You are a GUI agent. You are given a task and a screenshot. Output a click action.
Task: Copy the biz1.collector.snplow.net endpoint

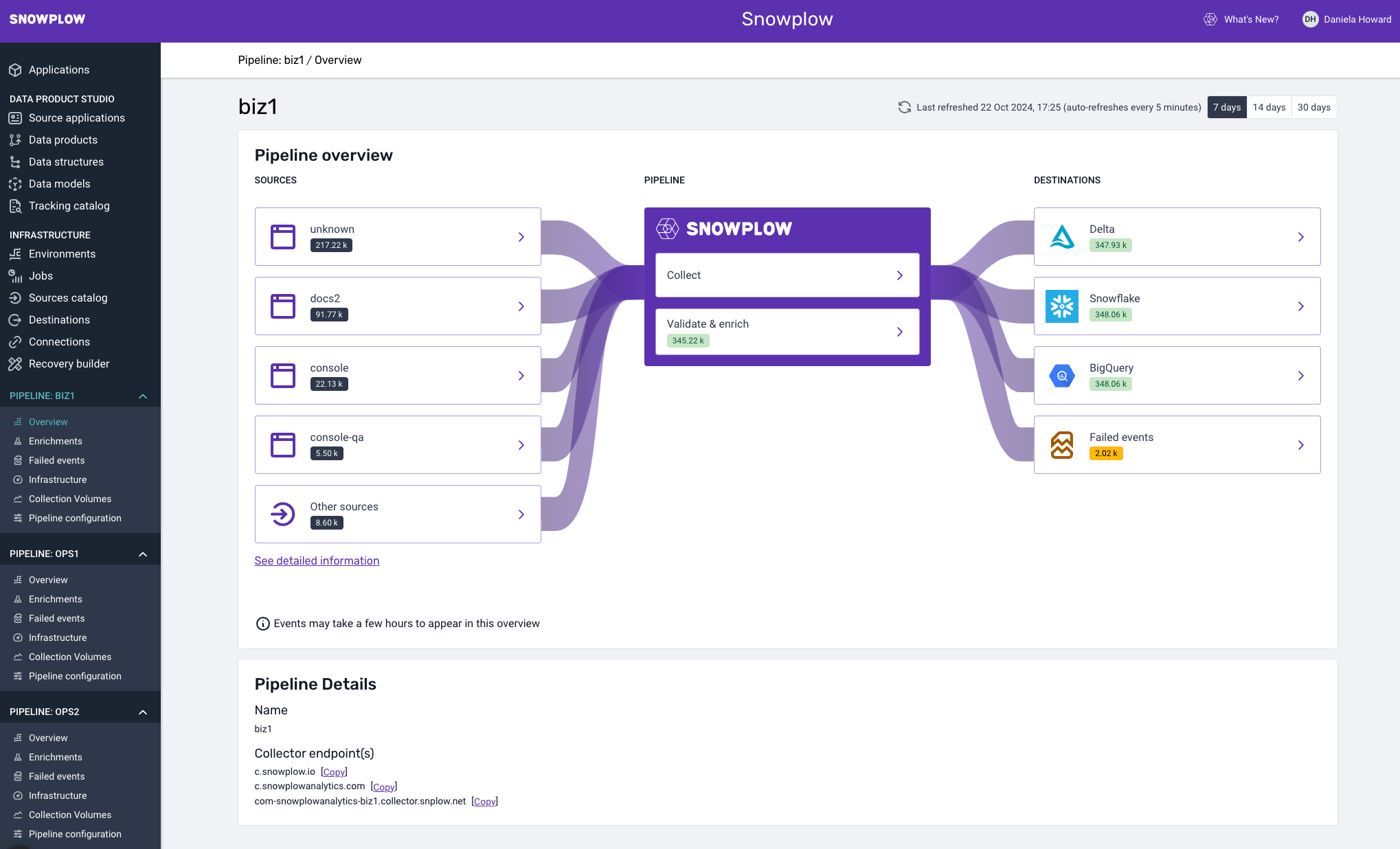pos(484,802)
